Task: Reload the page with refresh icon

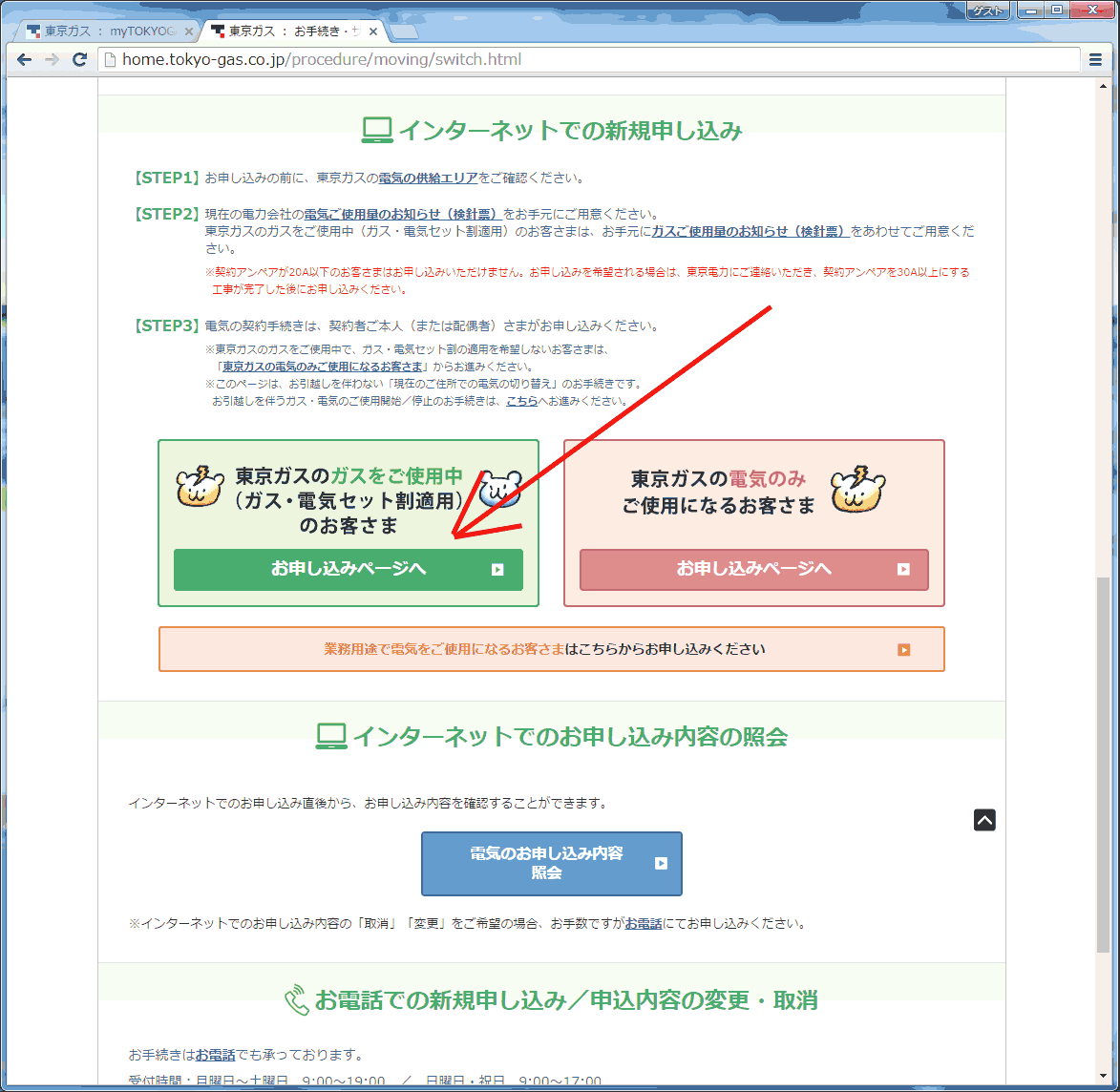Action: pyautogui.click(x=79, y=60)
